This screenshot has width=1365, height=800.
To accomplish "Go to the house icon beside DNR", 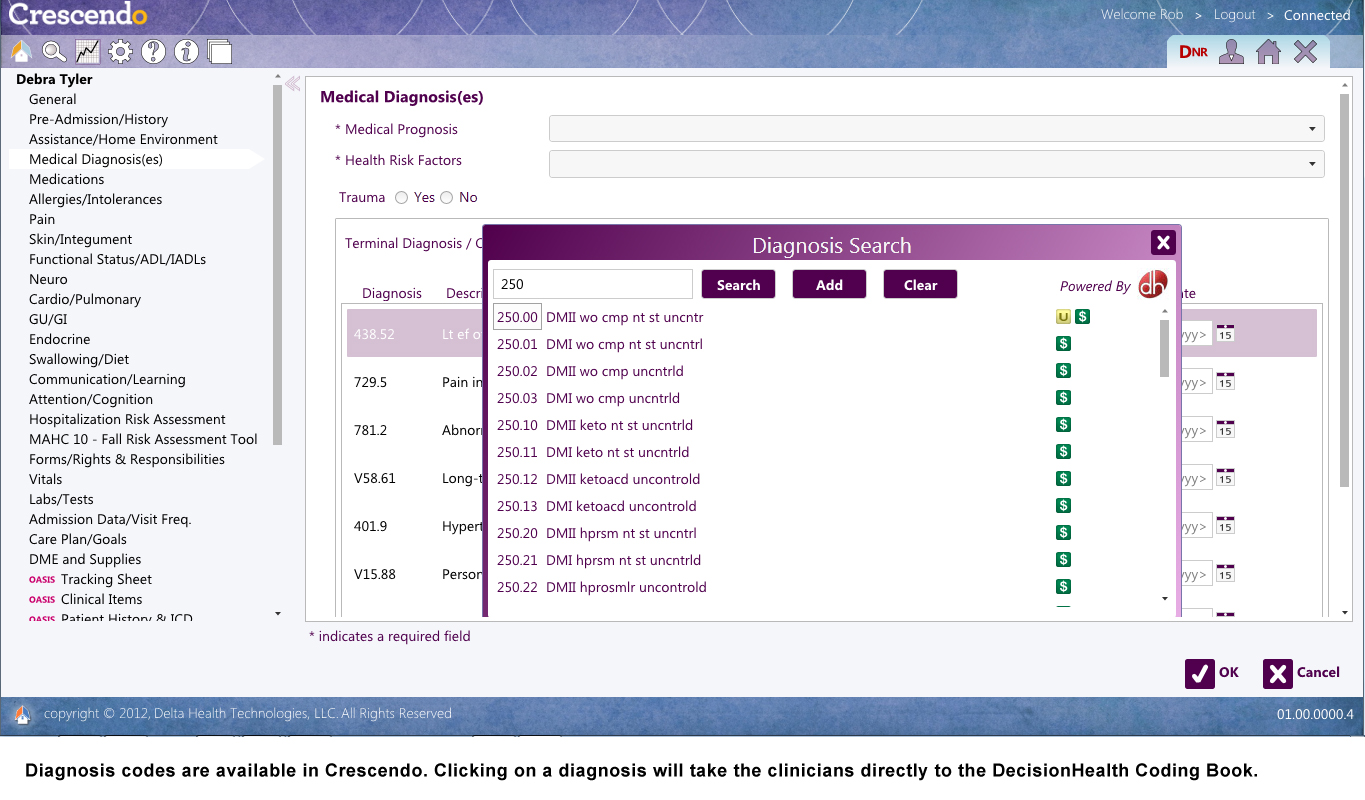I will click(x=1268, y=52).
